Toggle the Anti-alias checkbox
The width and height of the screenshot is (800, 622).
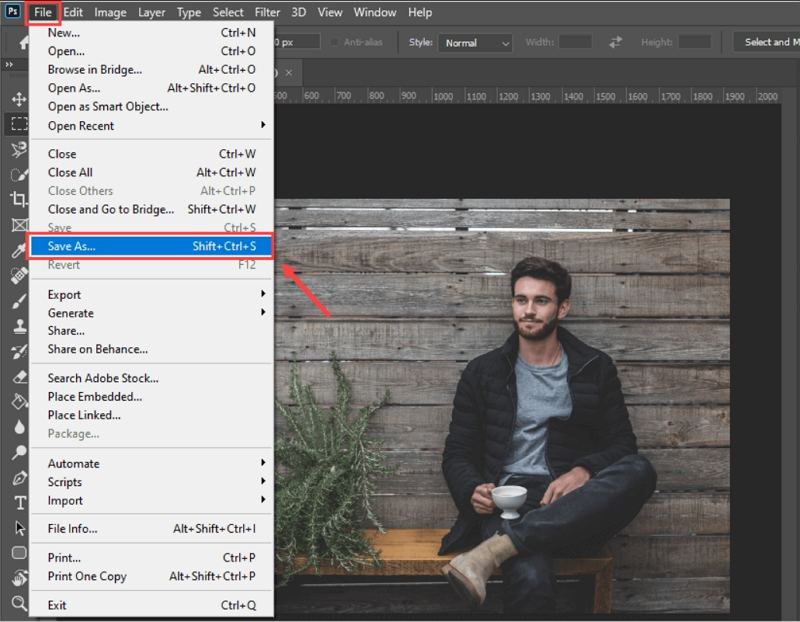pos(334,42)
